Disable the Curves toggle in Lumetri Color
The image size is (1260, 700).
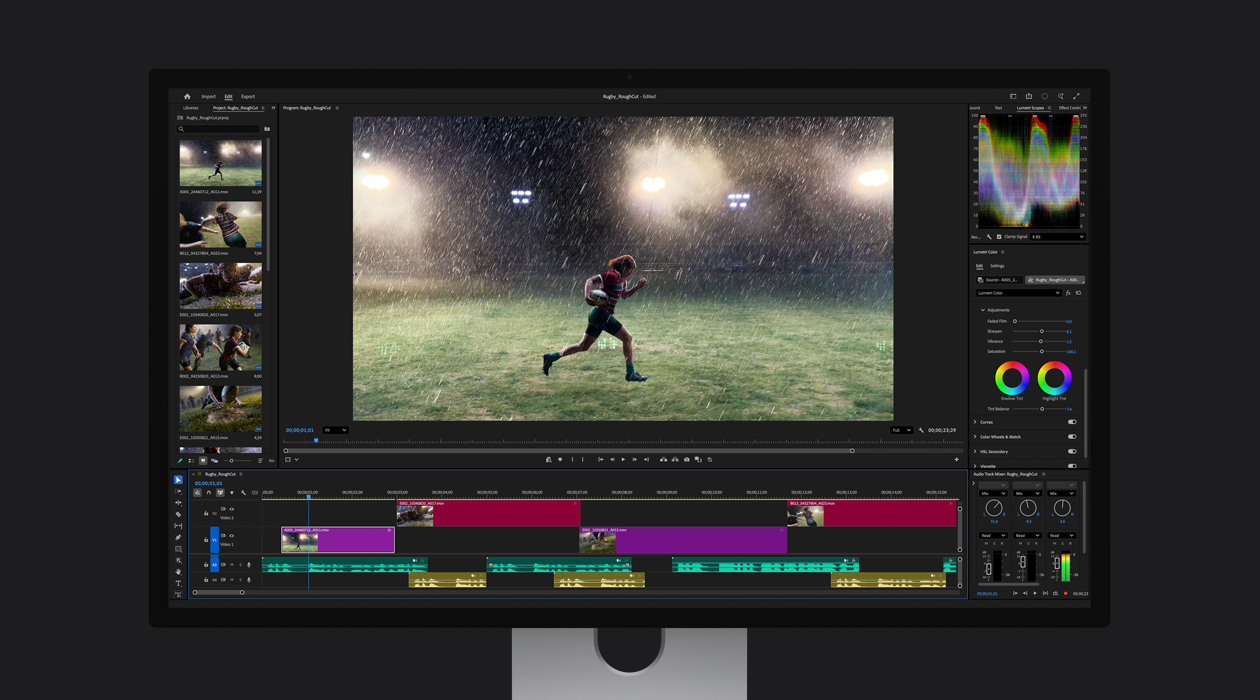tap(1071, 422)
